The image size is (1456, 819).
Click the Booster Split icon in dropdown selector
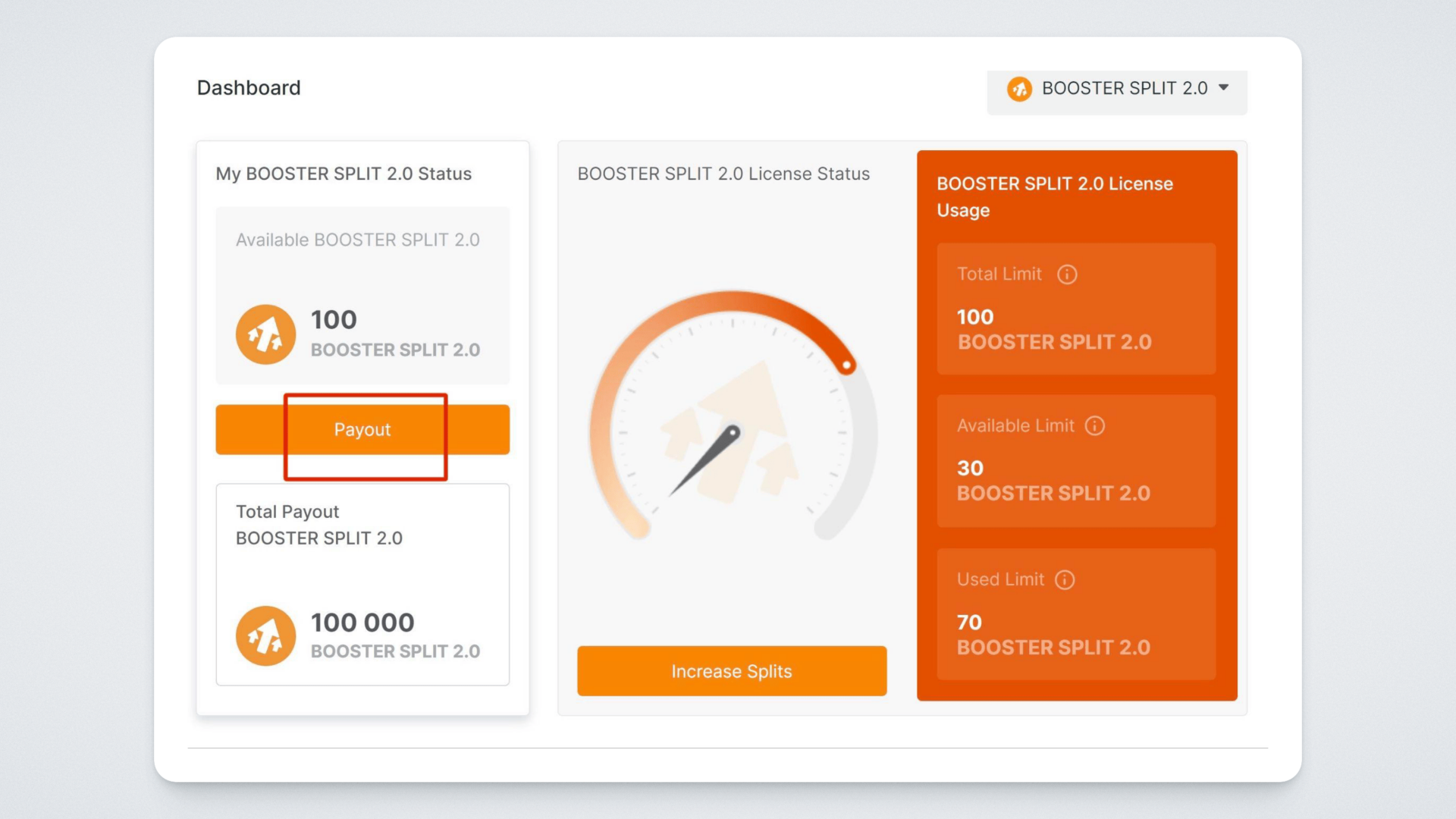point(1019,89)
